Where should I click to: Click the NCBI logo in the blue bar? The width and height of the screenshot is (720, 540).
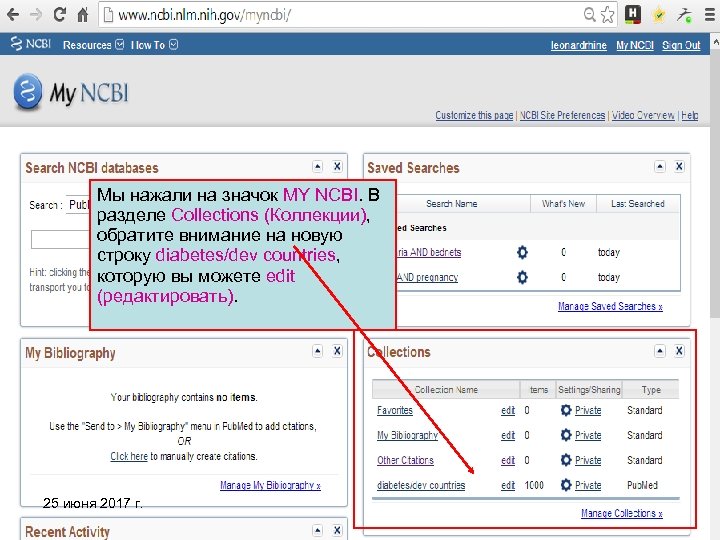point(30,44)
